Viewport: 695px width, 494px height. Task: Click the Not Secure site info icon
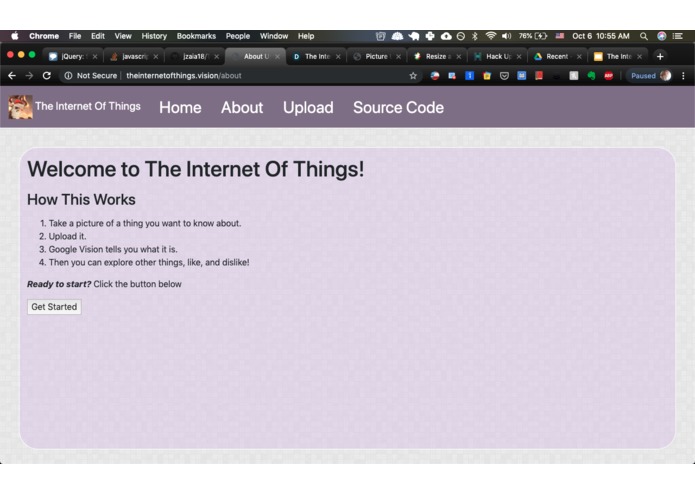pyautogui.click(x=68, y=76)
